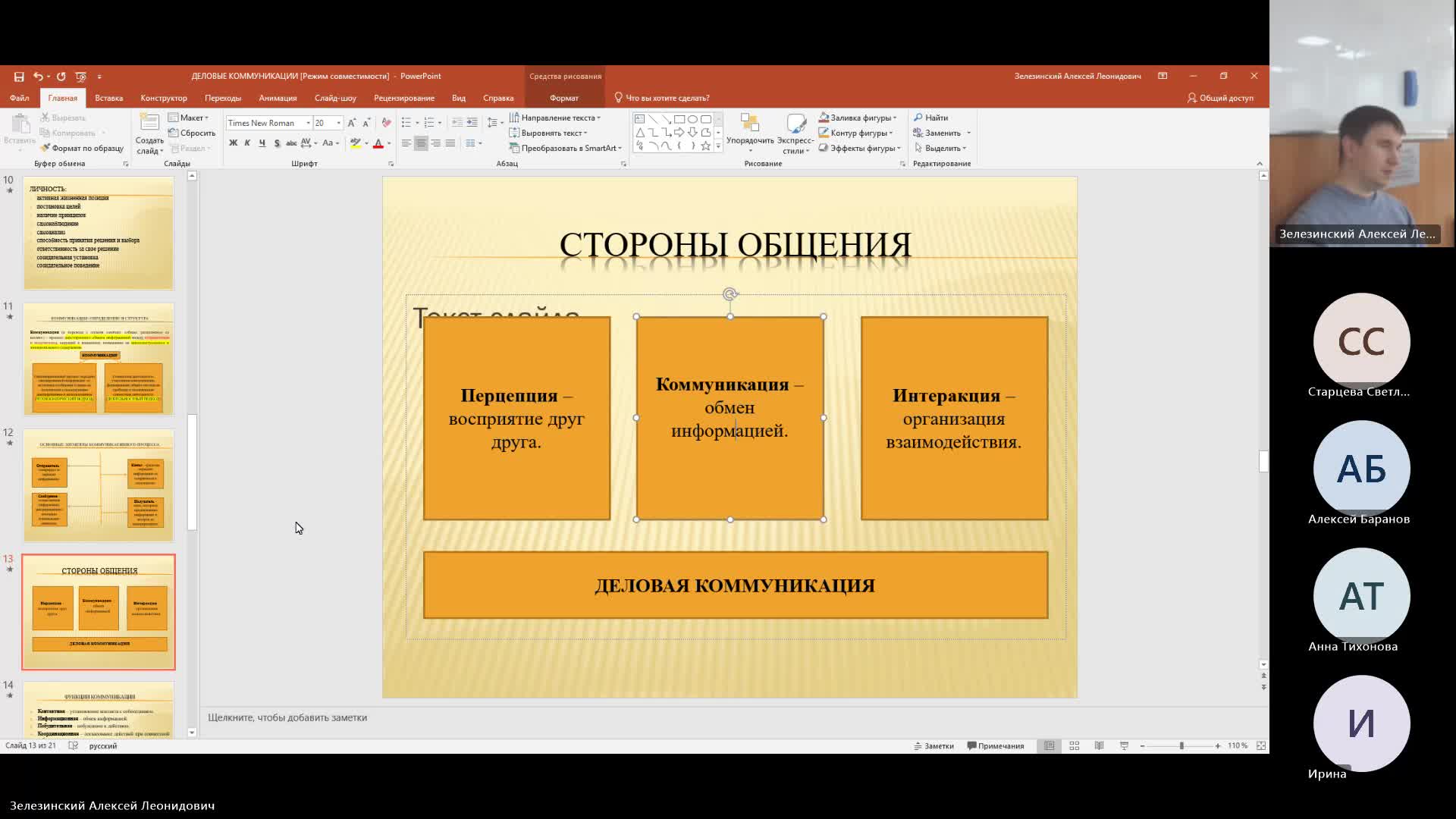Click Примечания button in status bar
This screenshot has width=1456, height=819.
[996, 746]
